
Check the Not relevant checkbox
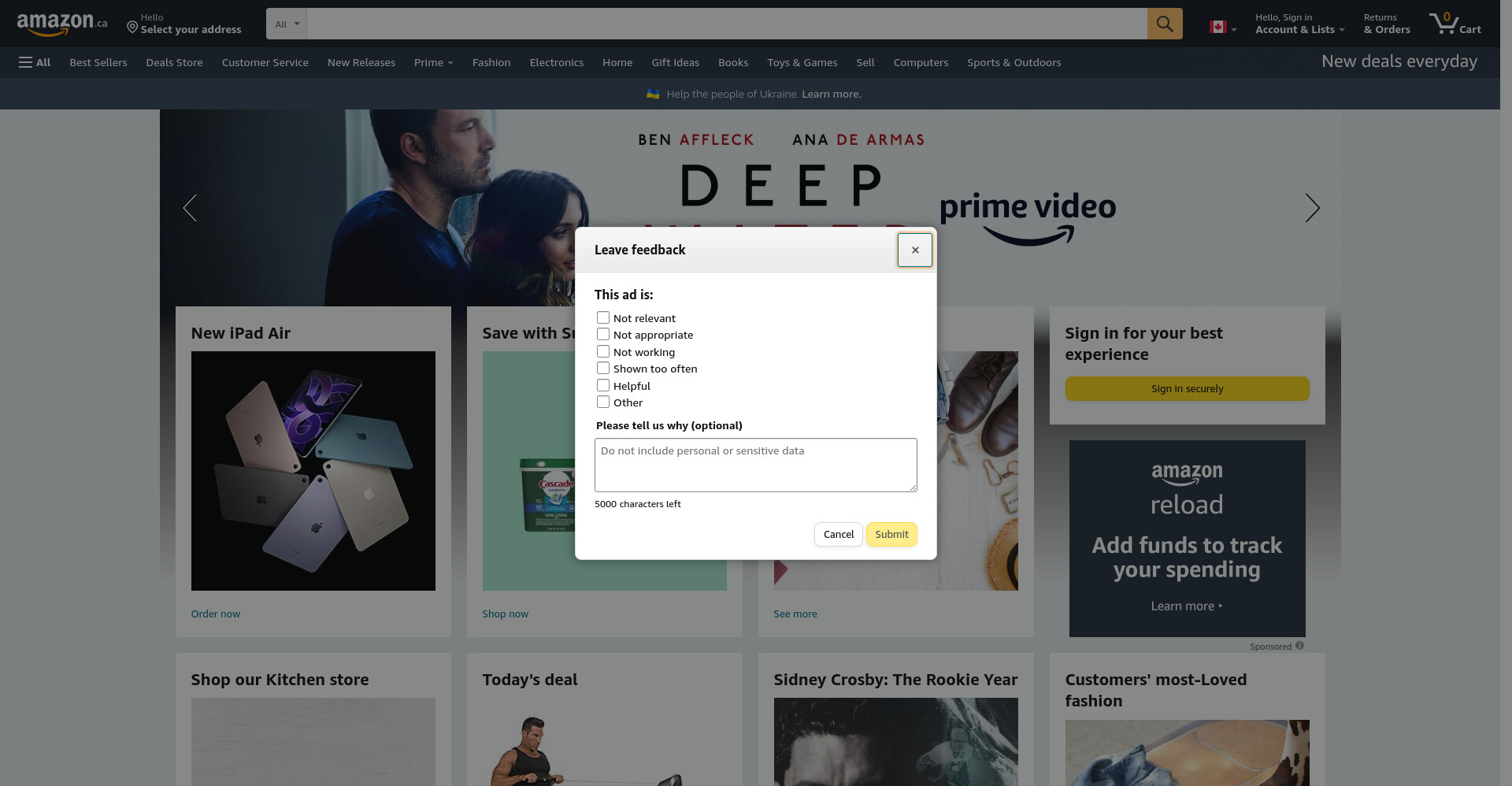tap(602, 317)
